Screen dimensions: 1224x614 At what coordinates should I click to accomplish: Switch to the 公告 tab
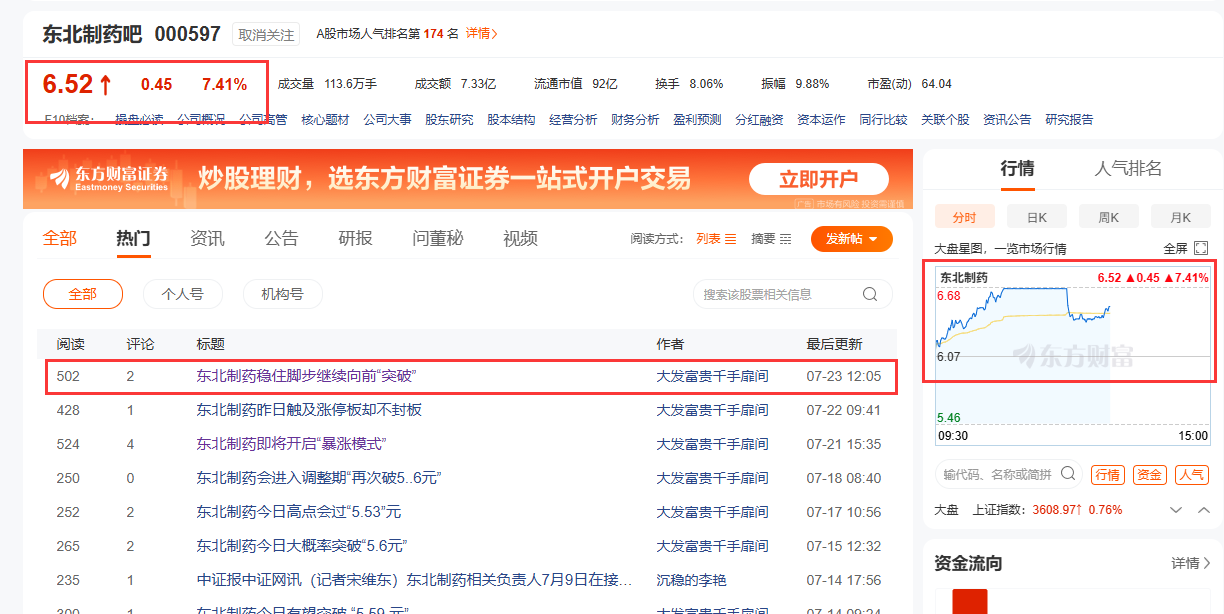tap(281, 238)
